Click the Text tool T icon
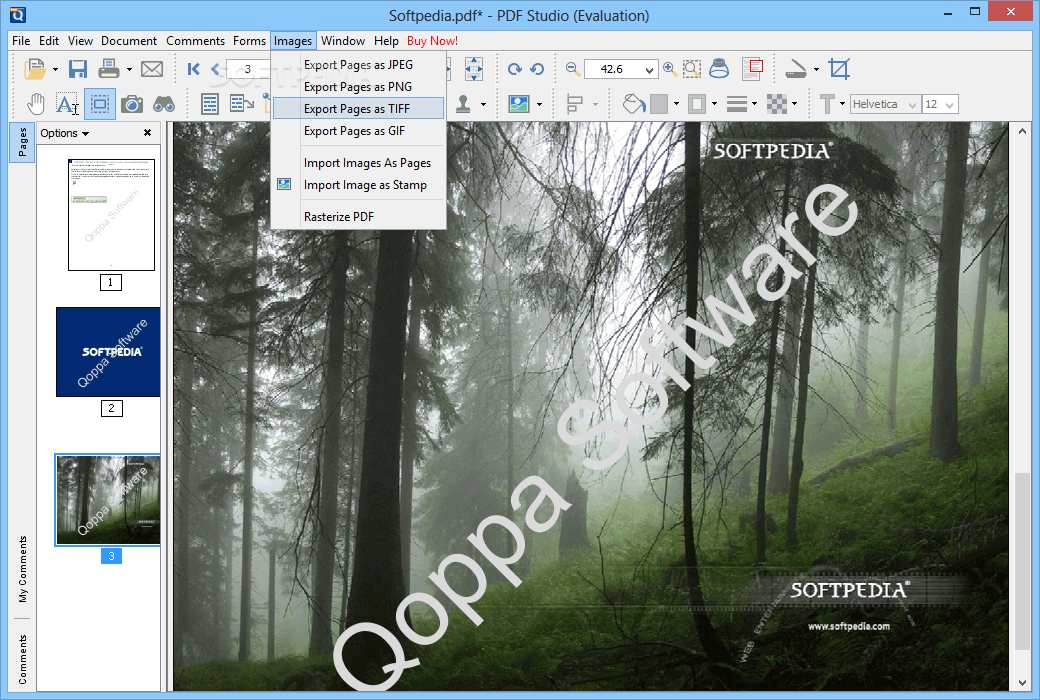Image resolution: width=1040 pixels, height=700 pixels. [827, 104]
